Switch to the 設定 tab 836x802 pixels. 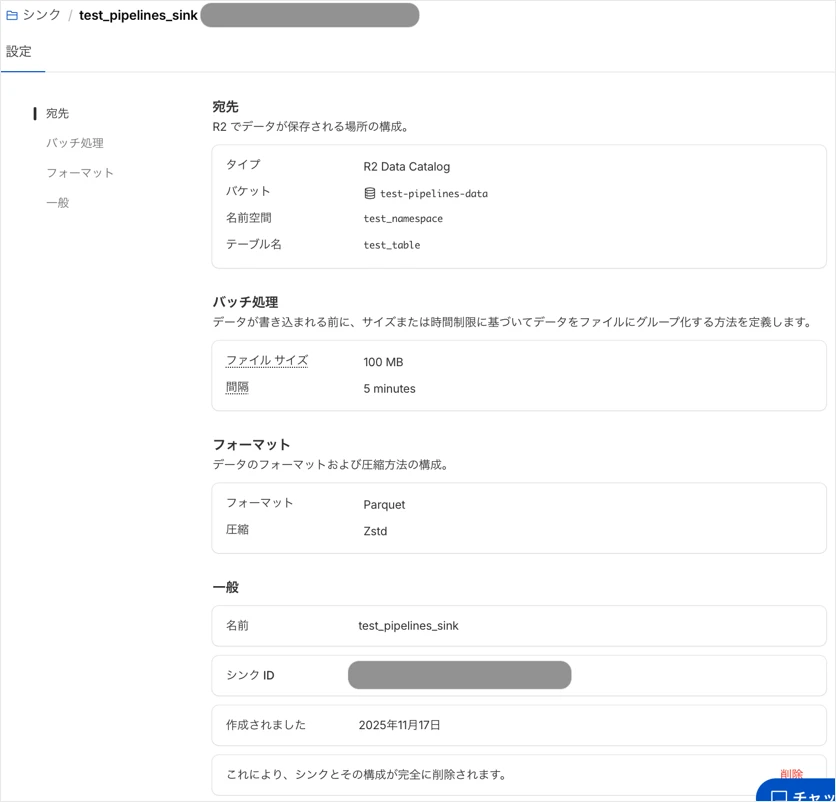(20, 49)
